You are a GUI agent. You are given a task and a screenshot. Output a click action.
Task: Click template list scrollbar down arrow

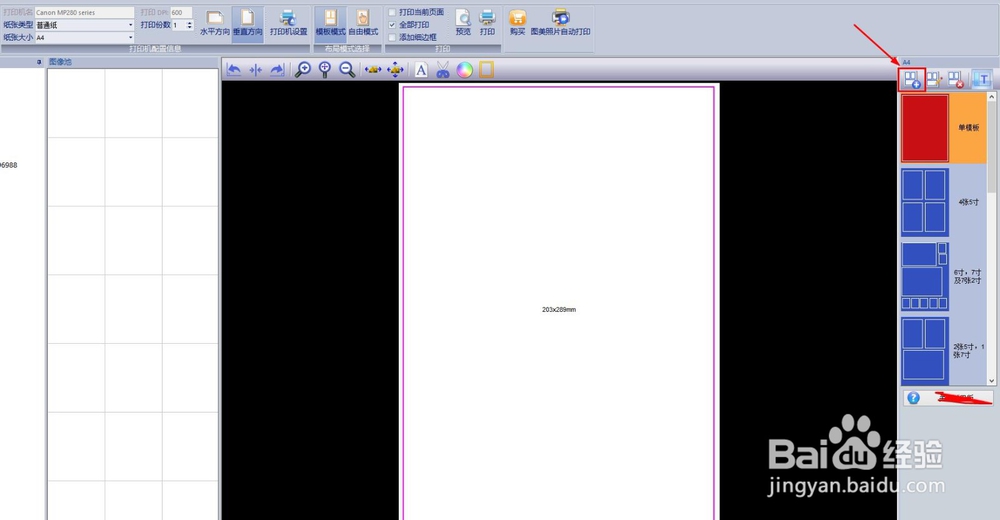[991, 381]
